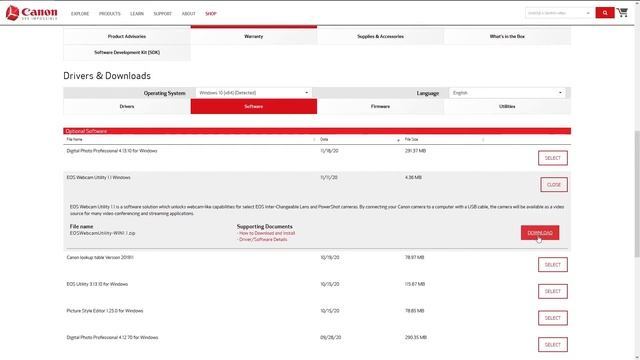The width and height of the screenshot is (640, 360).
Task: Open the Products menu
Action: click(110, 14)
